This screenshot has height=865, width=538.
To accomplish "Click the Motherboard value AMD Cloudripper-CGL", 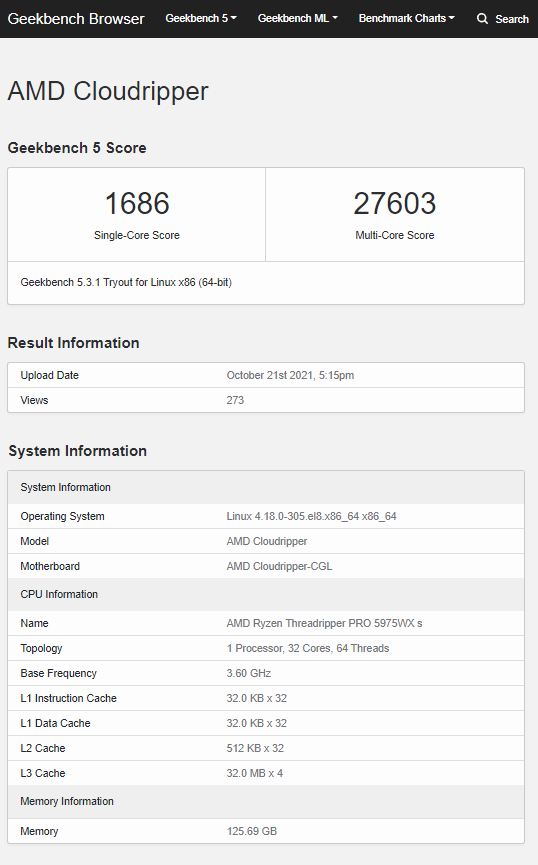I will coord(279,566).
